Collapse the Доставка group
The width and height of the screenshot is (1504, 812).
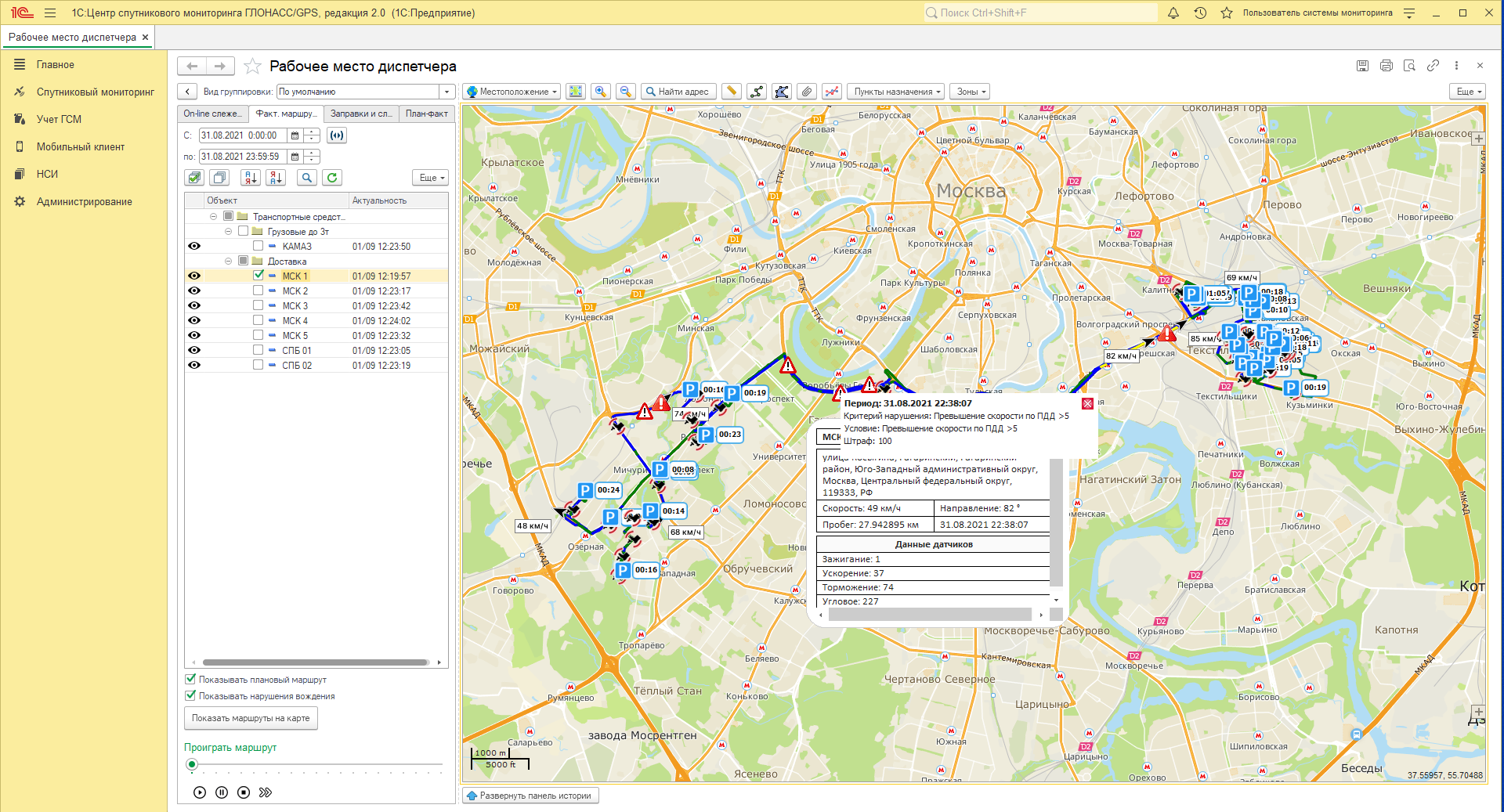click(228, 261)
